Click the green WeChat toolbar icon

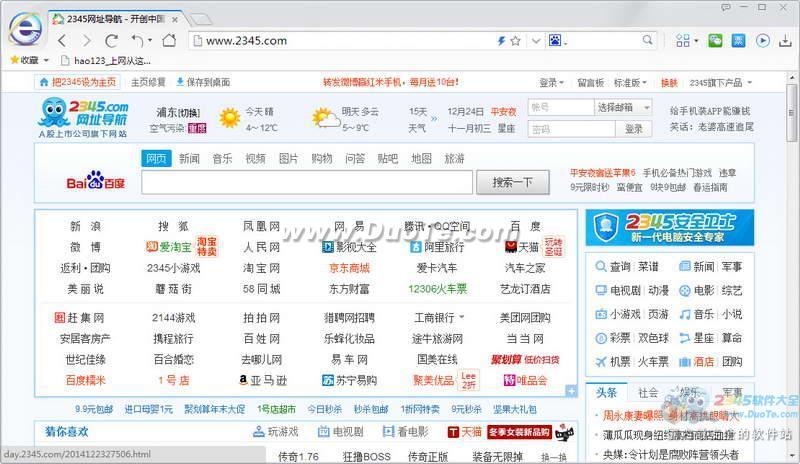click(715, 41)
